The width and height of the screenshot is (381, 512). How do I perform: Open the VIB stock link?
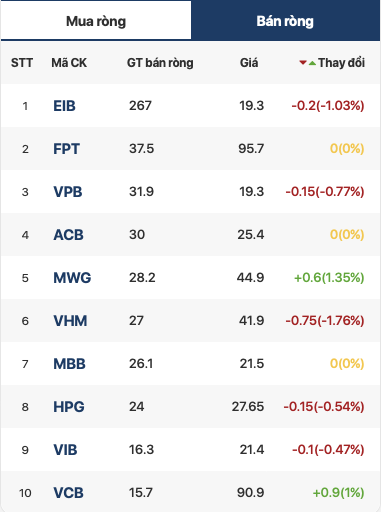pos(65,450)
